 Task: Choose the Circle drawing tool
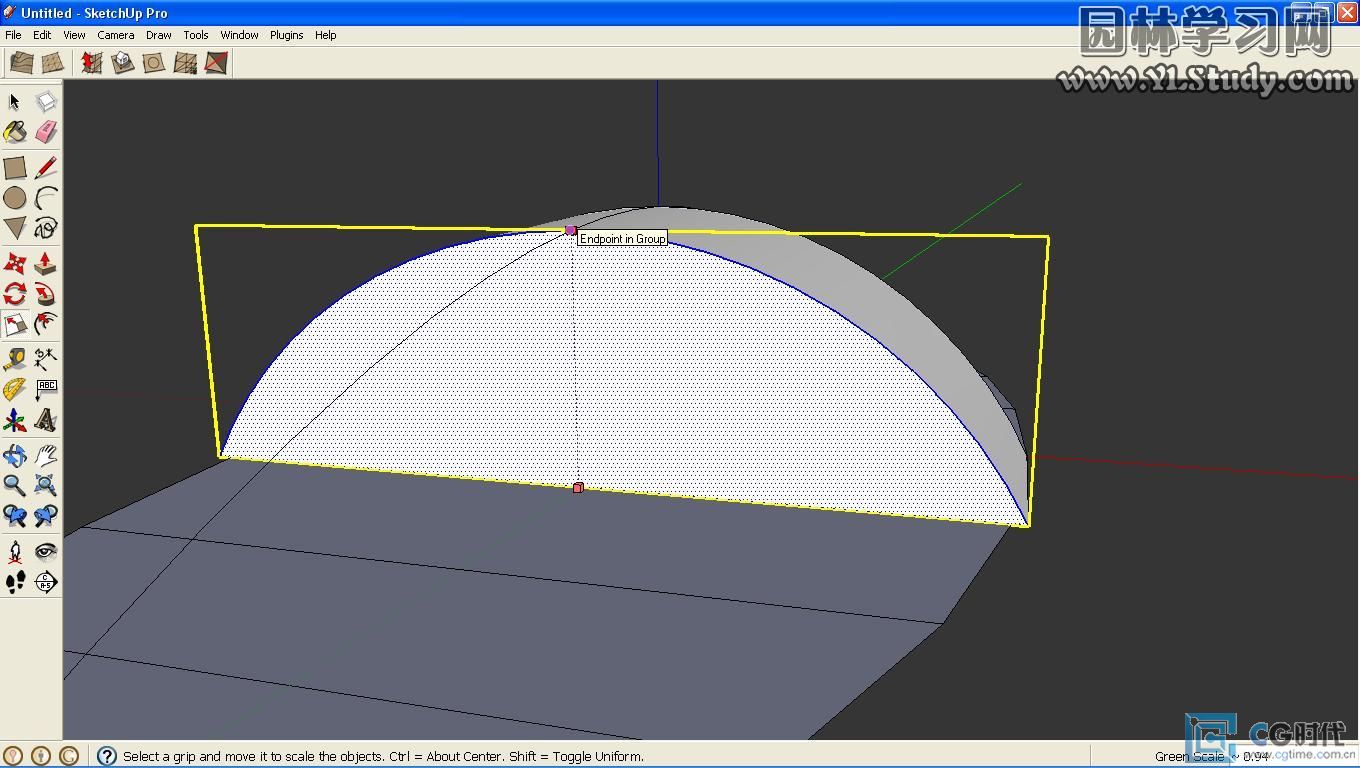(14, 198)
